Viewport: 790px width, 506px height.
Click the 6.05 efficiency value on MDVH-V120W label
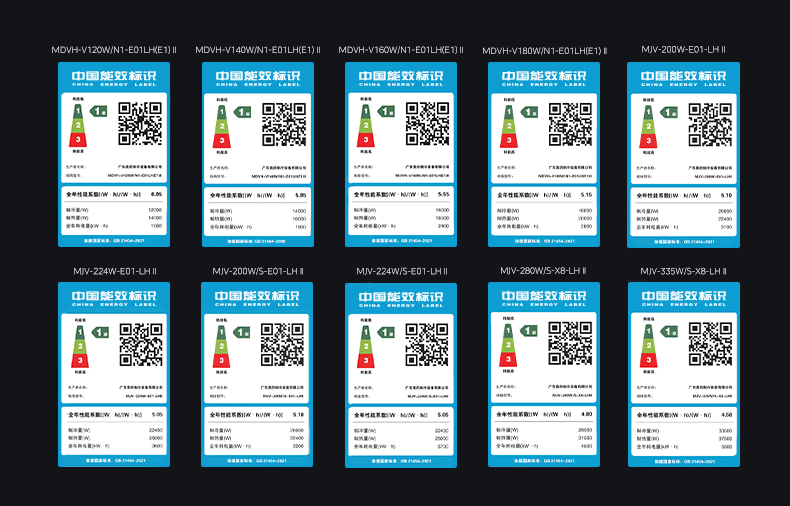tap(156, 194)
